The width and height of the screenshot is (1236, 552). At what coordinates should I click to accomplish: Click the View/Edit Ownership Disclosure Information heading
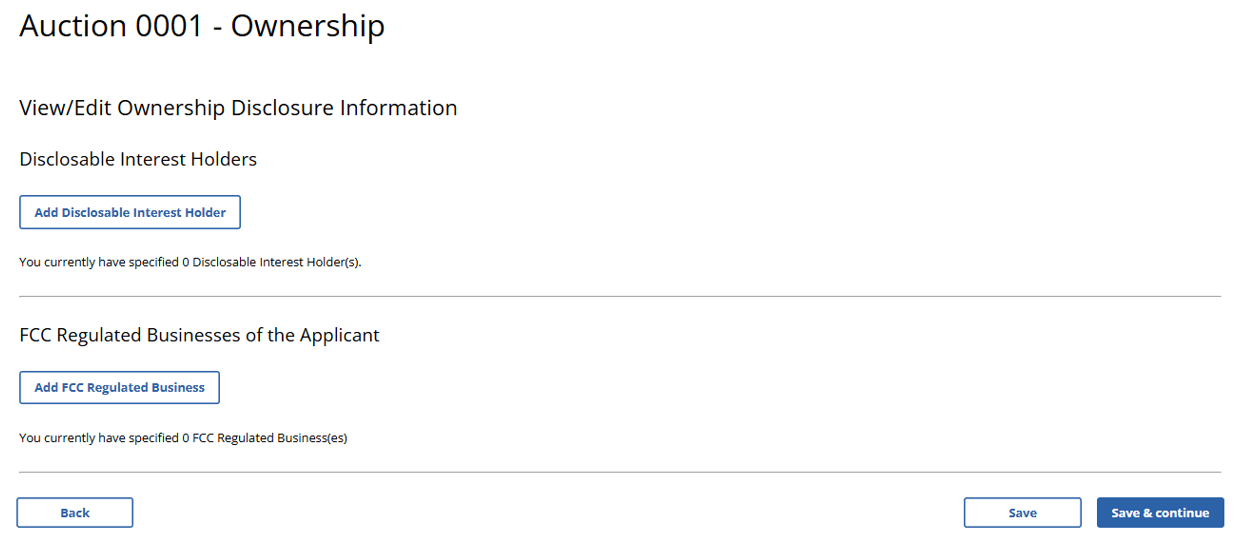[238, 107]
